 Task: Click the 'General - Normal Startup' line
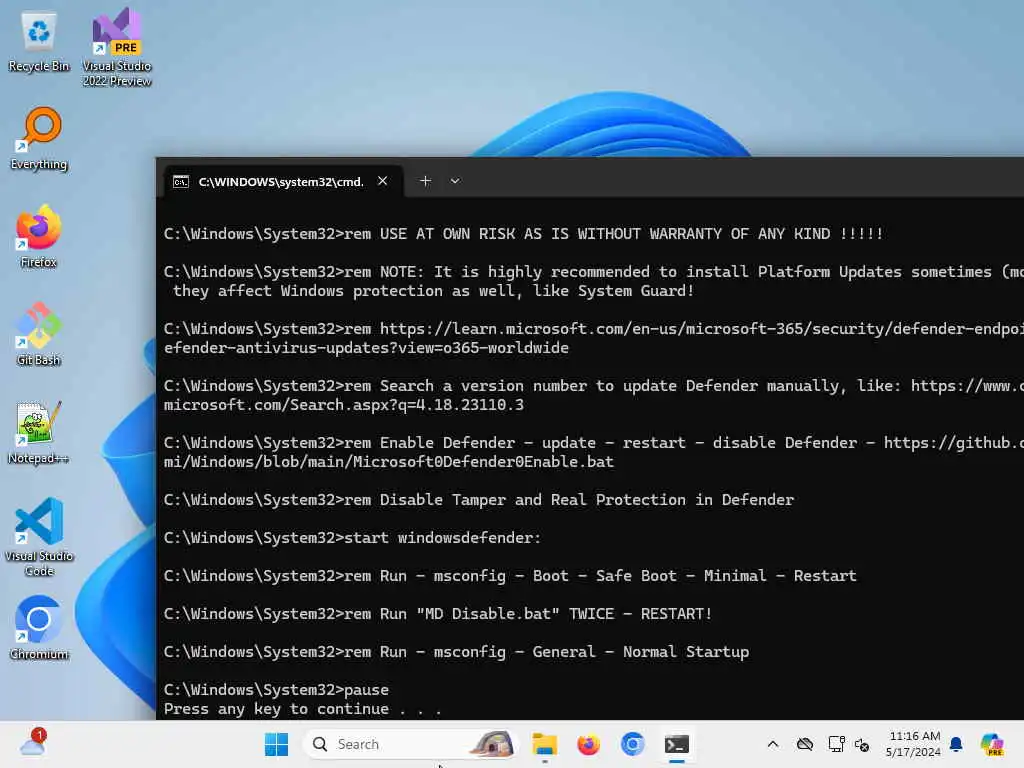(x=456, y=652)
